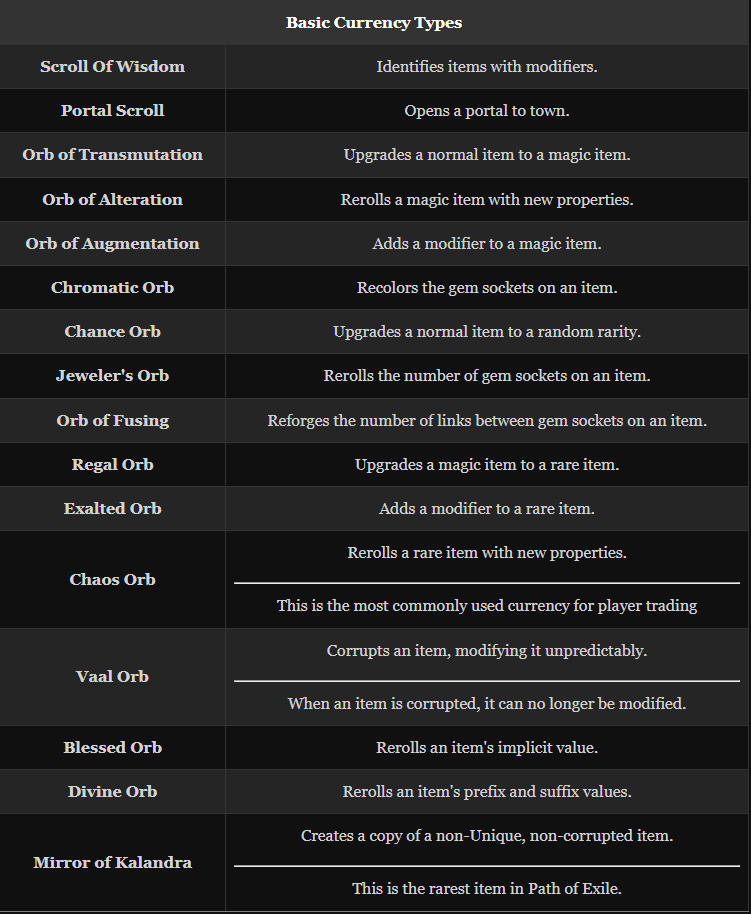Click the Mirror of Kalandra name
751x914 pixels.
click(x=112, y=863)
